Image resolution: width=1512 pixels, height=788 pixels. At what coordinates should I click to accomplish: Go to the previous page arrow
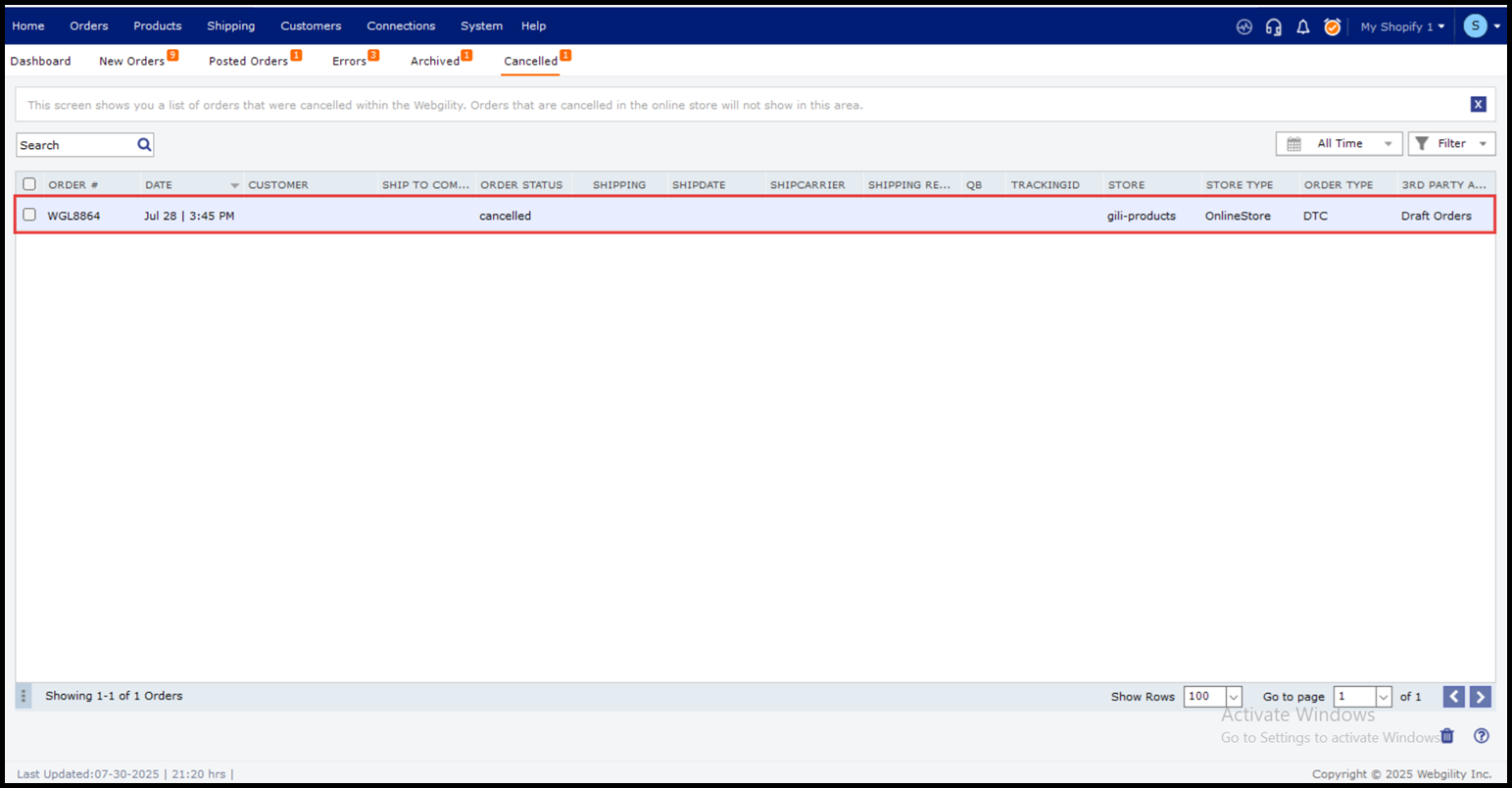(x=1454, y=697)
